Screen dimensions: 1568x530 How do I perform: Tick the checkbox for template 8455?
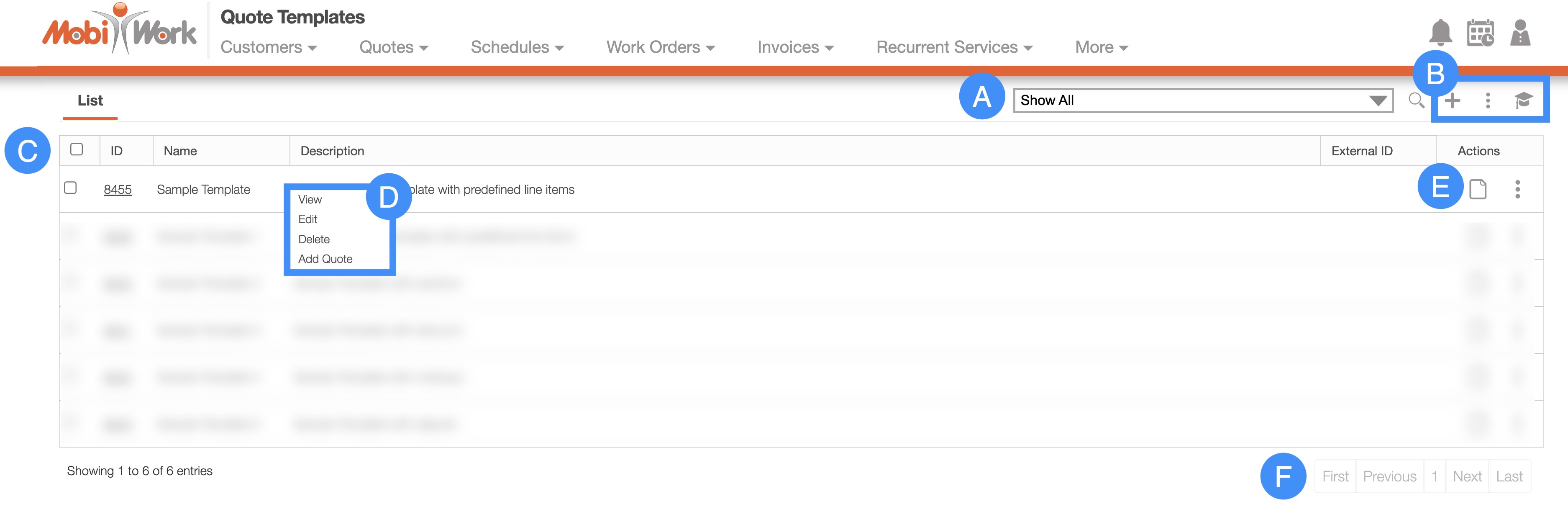click(71, 188)
